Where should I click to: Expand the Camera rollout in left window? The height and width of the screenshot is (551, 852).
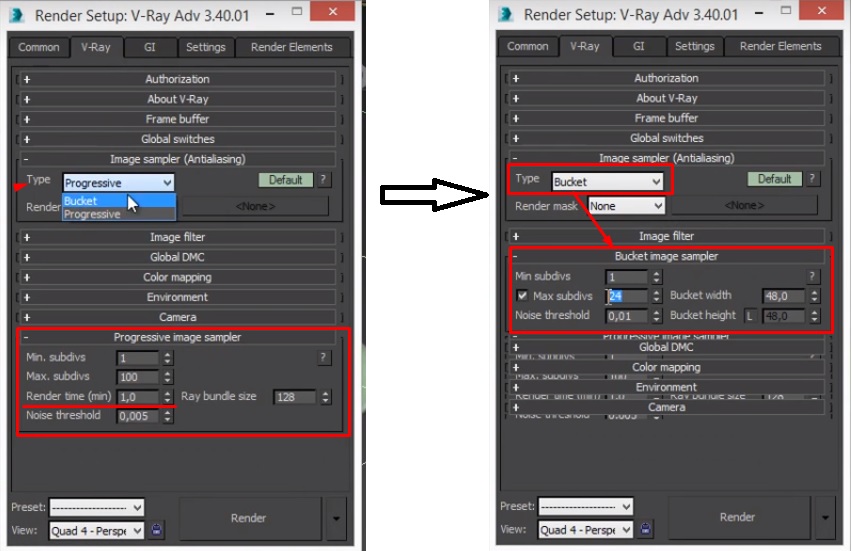tap(178, 317)
